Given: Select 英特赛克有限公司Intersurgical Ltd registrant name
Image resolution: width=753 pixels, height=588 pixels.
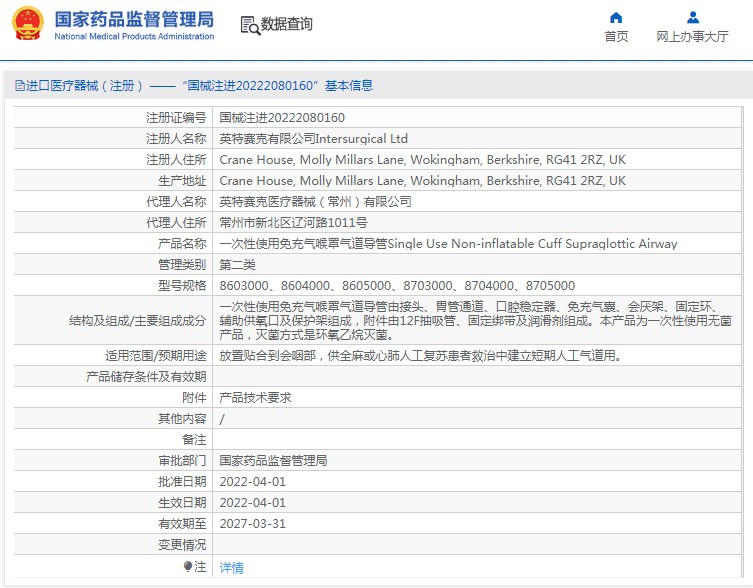Looking at the screenshot, I should click(314, 139).
